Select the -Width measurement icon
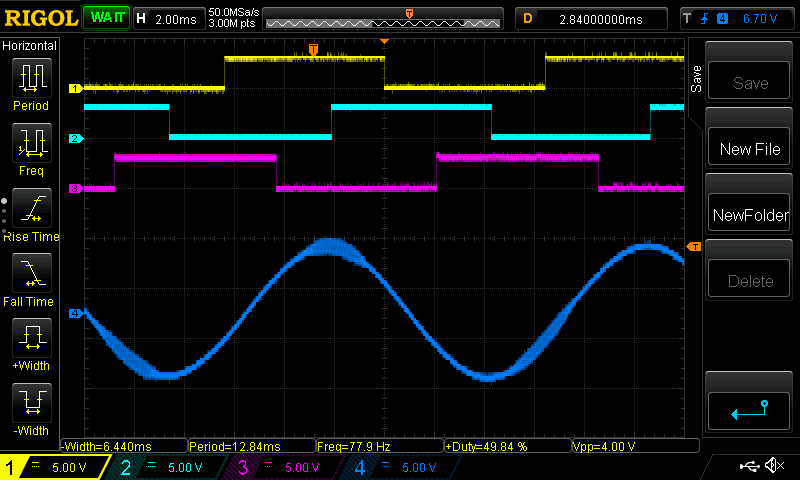Image resolution: width=800 pixels, height=480 pixels. coord(32,402)
